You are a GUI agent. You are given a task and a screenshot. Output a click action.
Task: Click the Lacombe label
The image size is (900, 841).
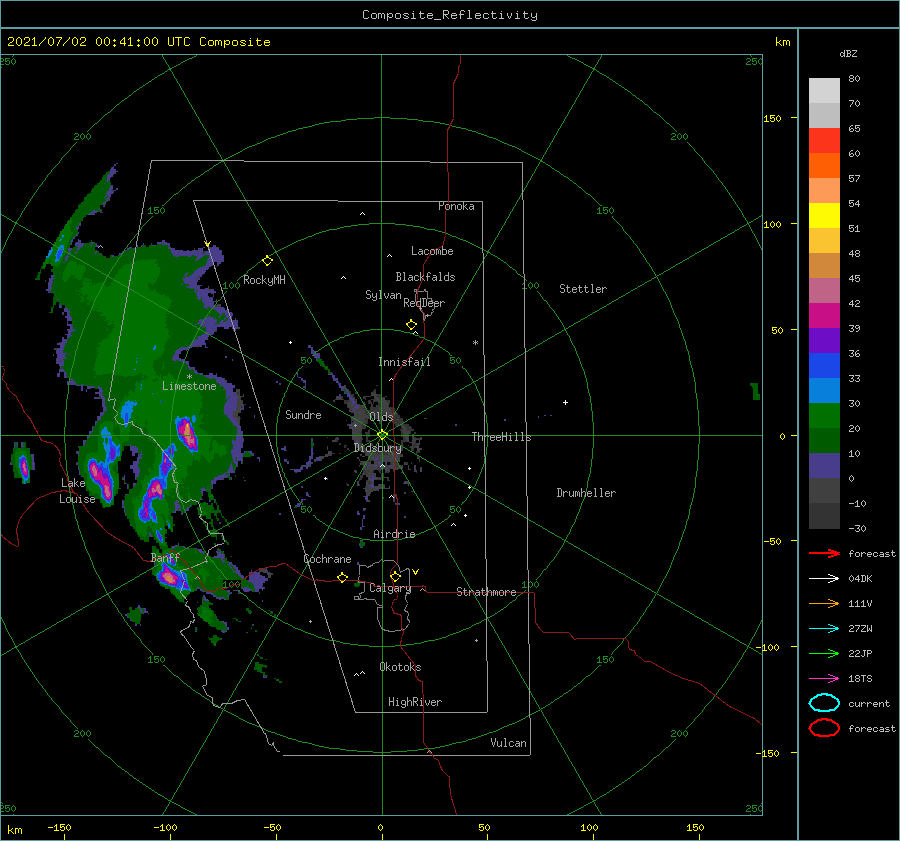pos(432,251)
